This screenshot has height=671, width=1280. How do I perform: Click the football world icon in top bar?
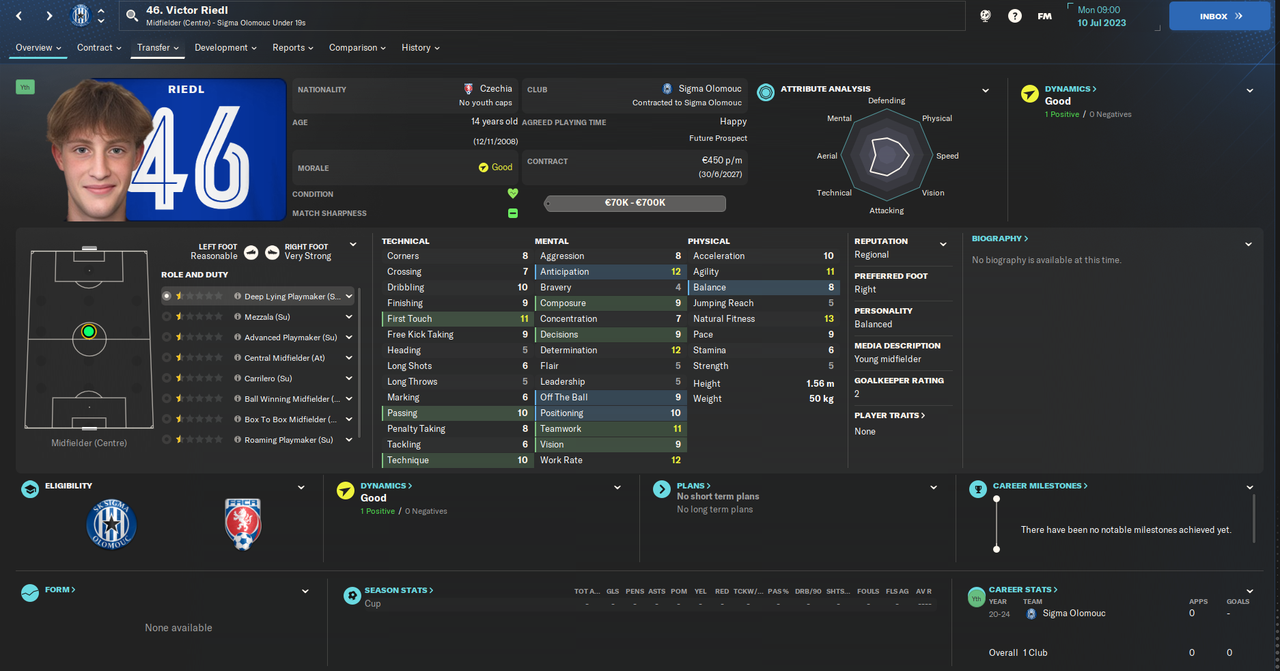point(985,16)
